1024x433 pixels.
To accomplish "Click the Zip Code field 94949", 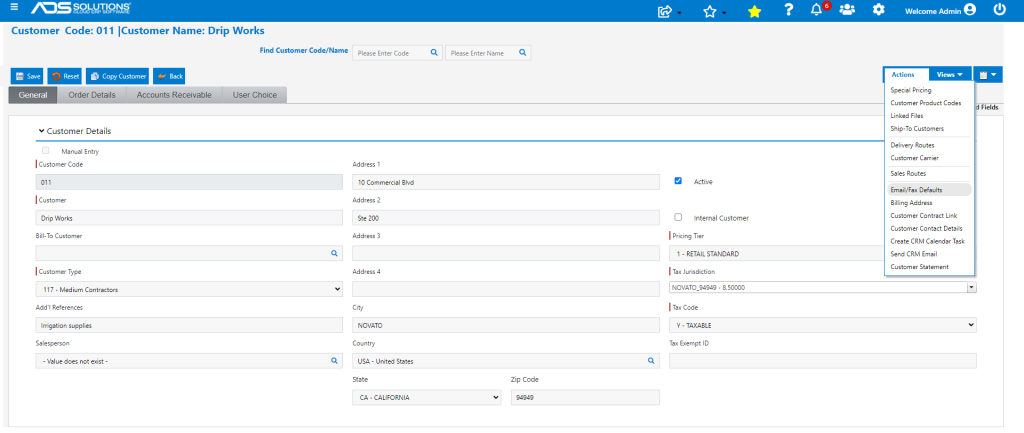I will tap(585, 397).
